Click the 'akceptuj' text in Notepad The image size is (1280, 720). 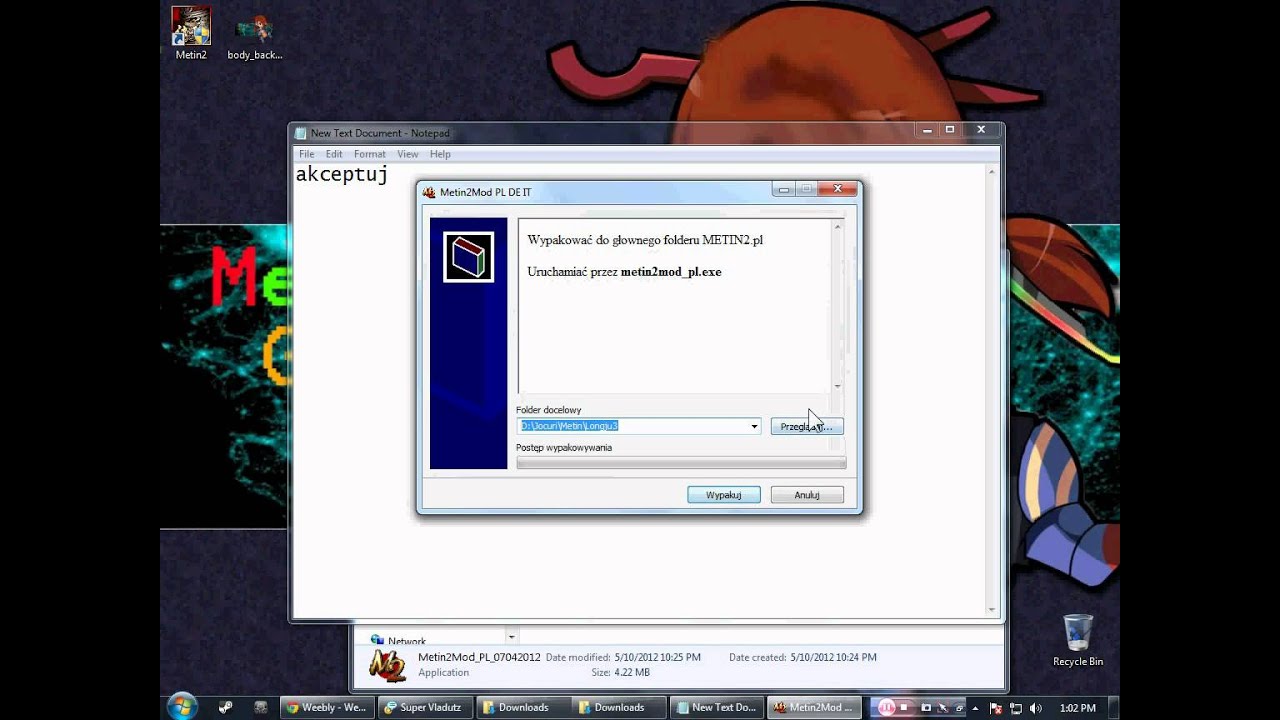[x=341, y=175]
